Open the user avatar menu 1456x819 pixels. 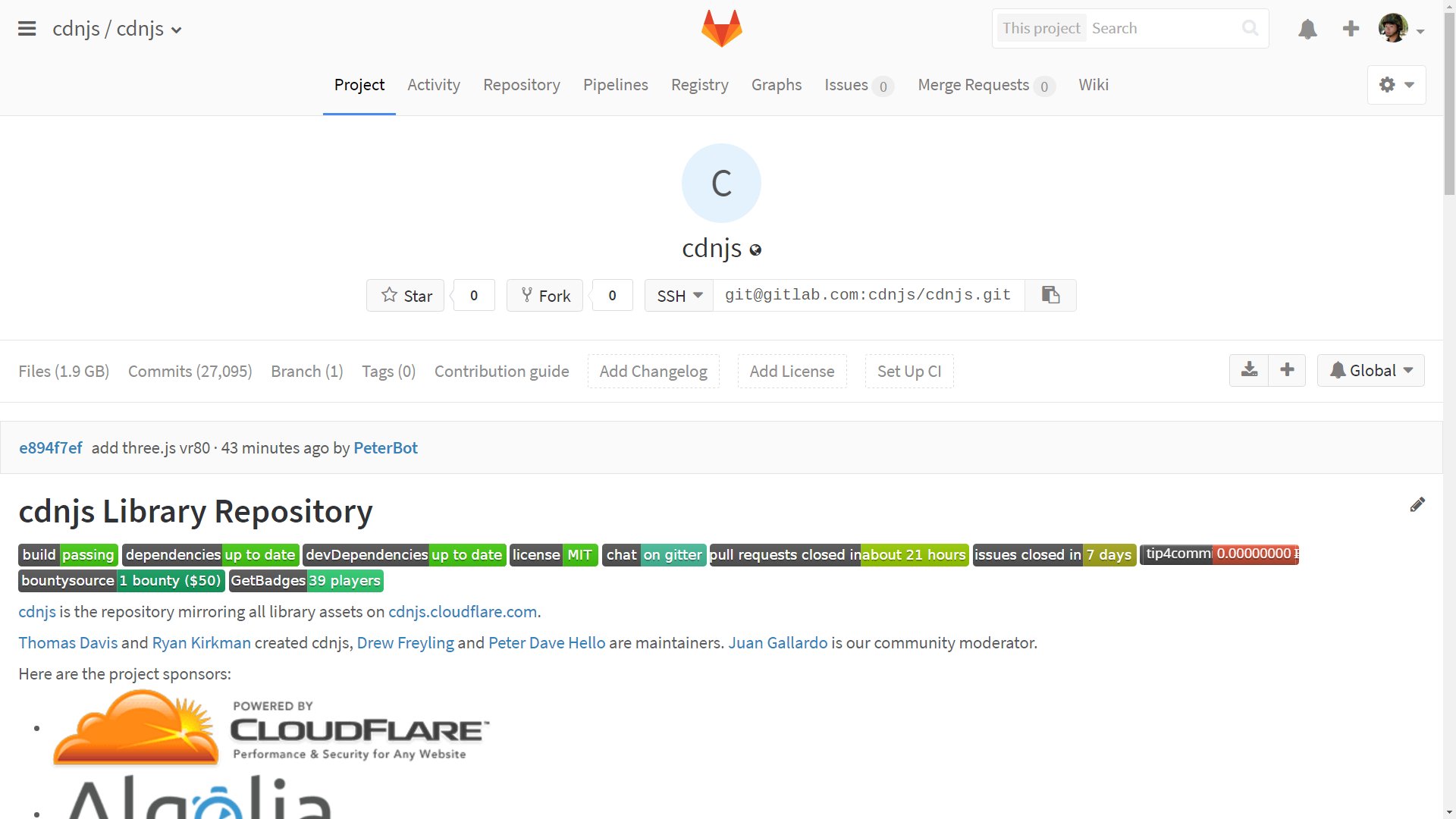pyautogui.click(x=1393, y=28)
